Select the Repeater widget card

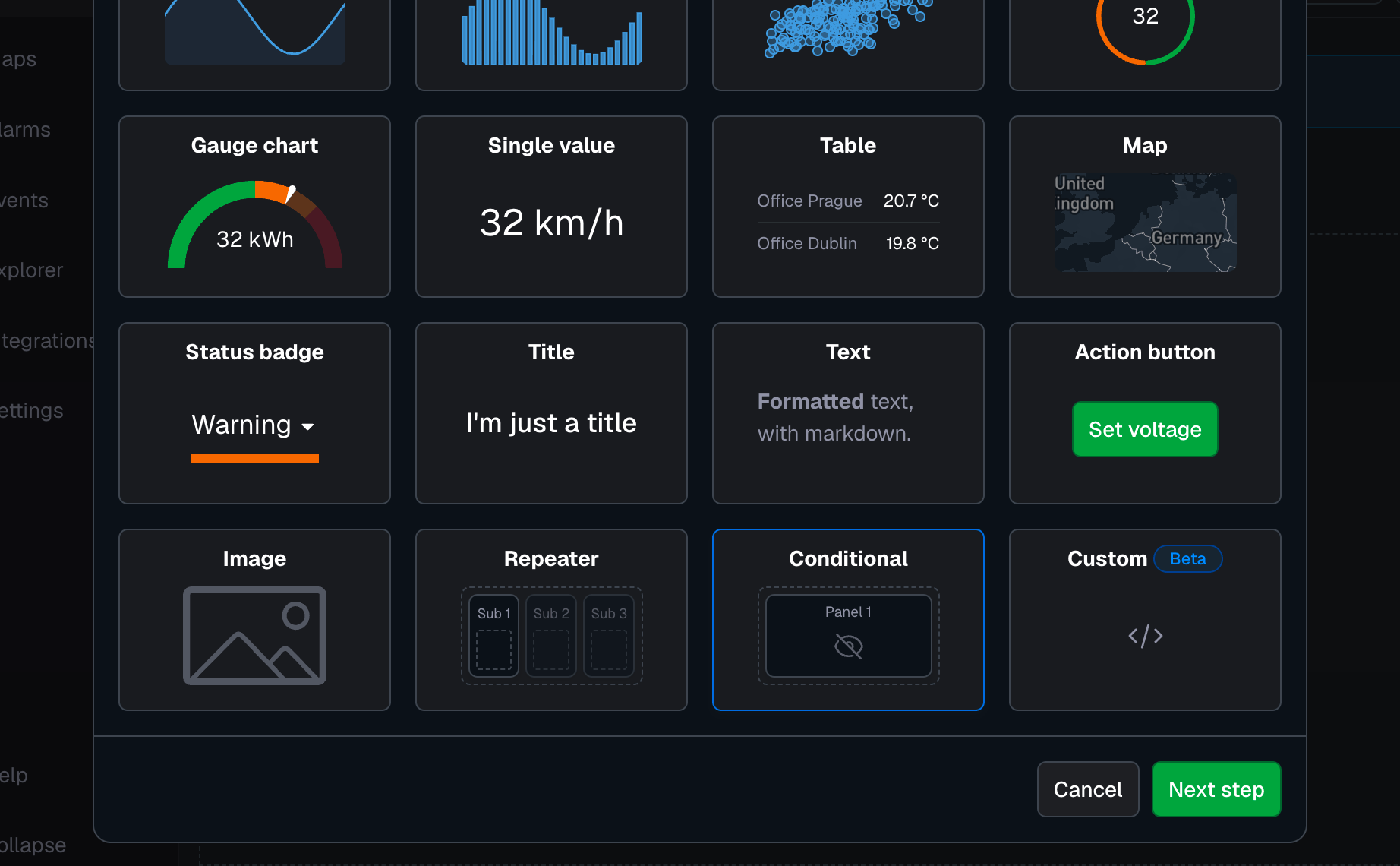coord(551,620)
